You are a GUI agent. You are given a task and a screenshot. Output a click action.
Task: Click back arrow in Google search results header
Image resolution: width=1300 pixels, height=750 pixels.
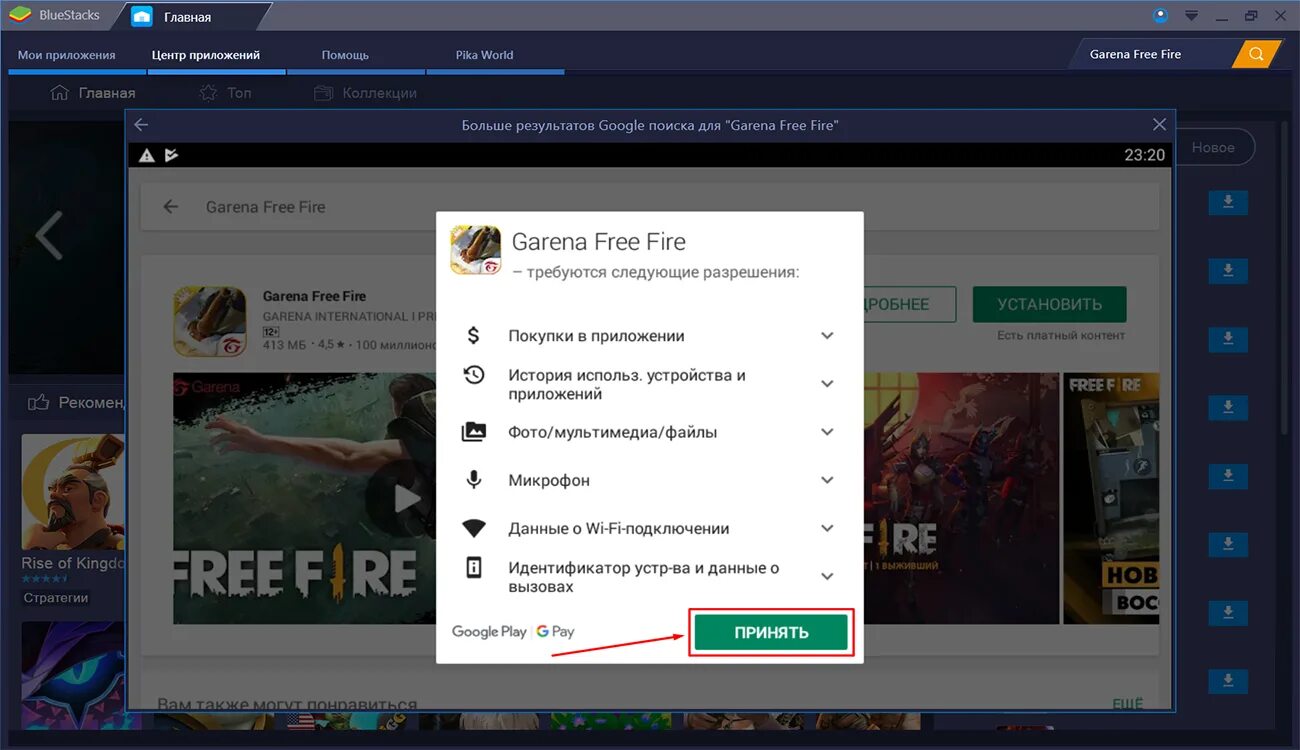coord(141,125)
